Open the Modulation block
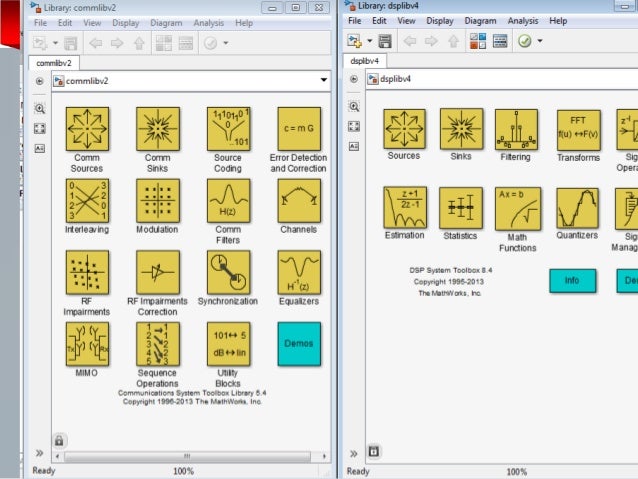 [158, 201]
